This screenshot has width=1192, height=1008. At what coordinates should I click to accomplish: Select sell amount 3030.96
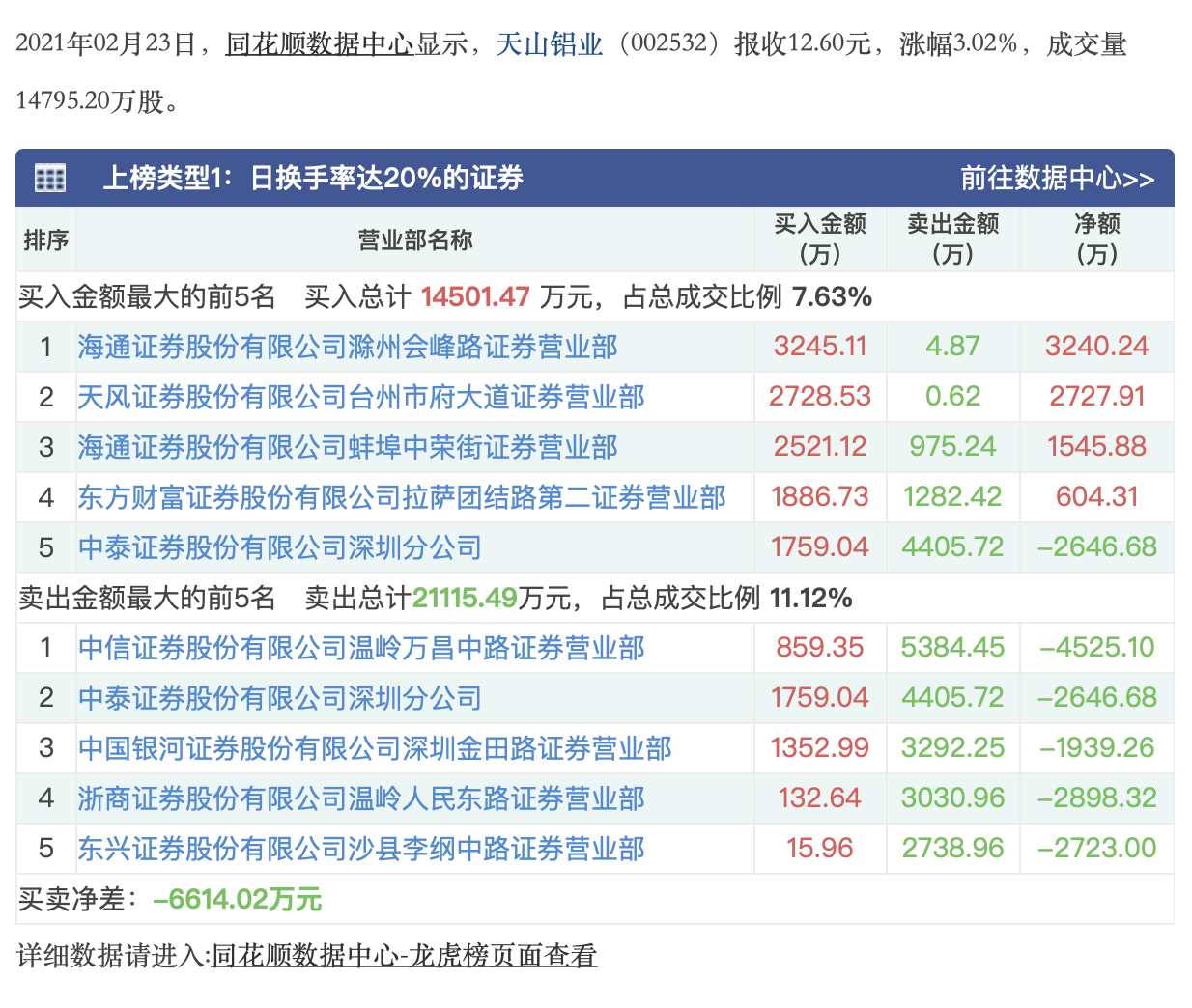952,798
